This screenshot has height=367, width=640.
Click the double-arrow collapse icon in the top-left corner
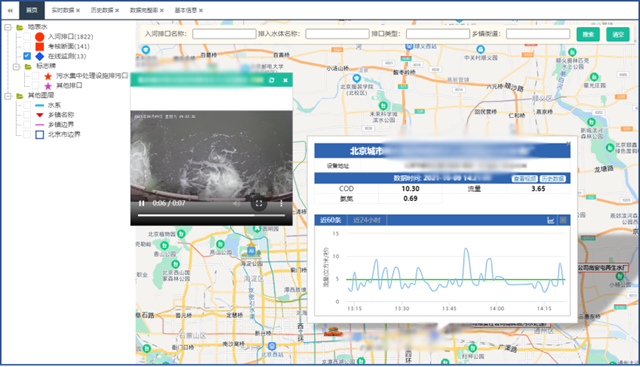point(10,10)
